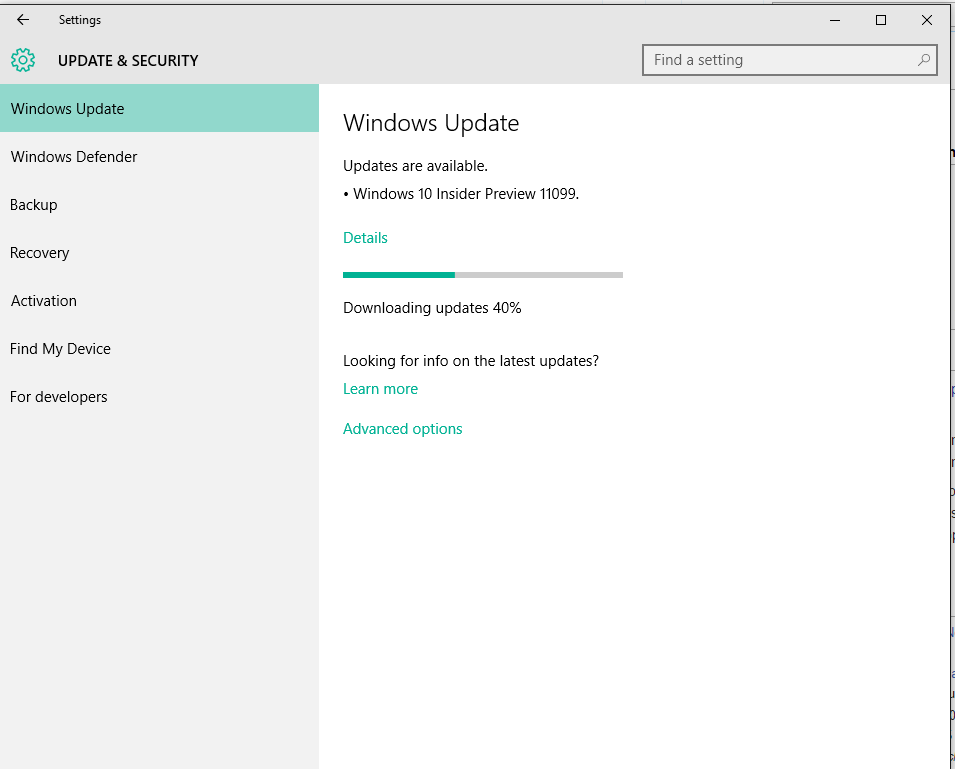Close the Settings window

[x=926, y=20]
